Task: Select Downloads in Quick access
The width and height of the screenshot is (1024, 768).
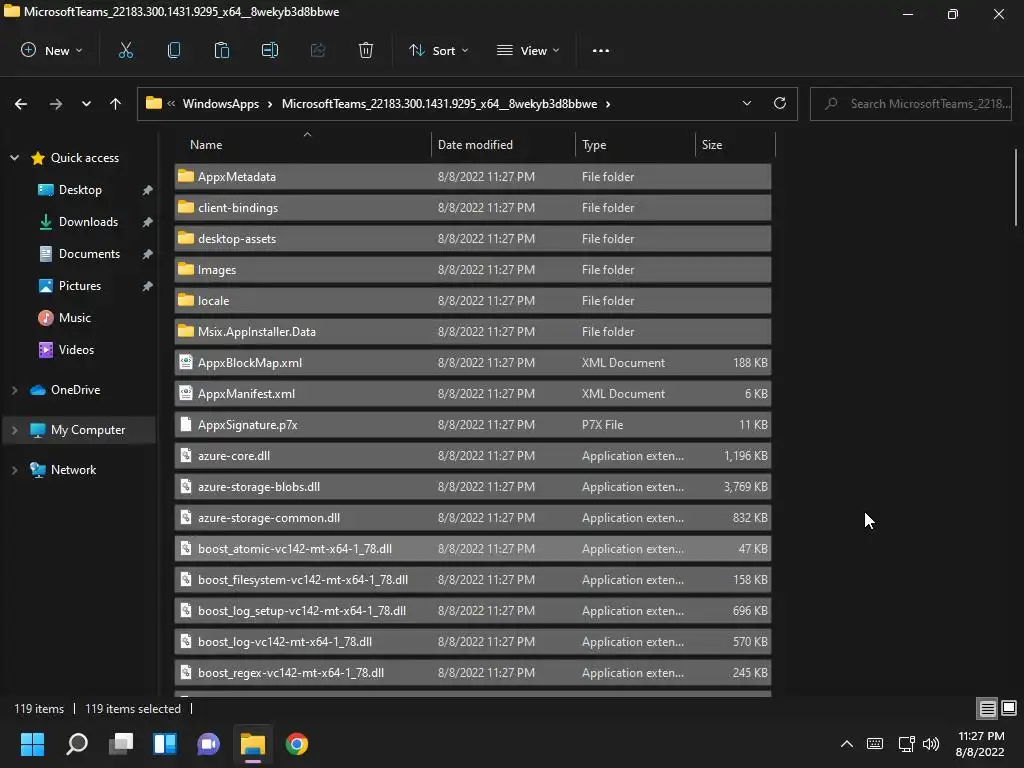Action: (88, 222)
